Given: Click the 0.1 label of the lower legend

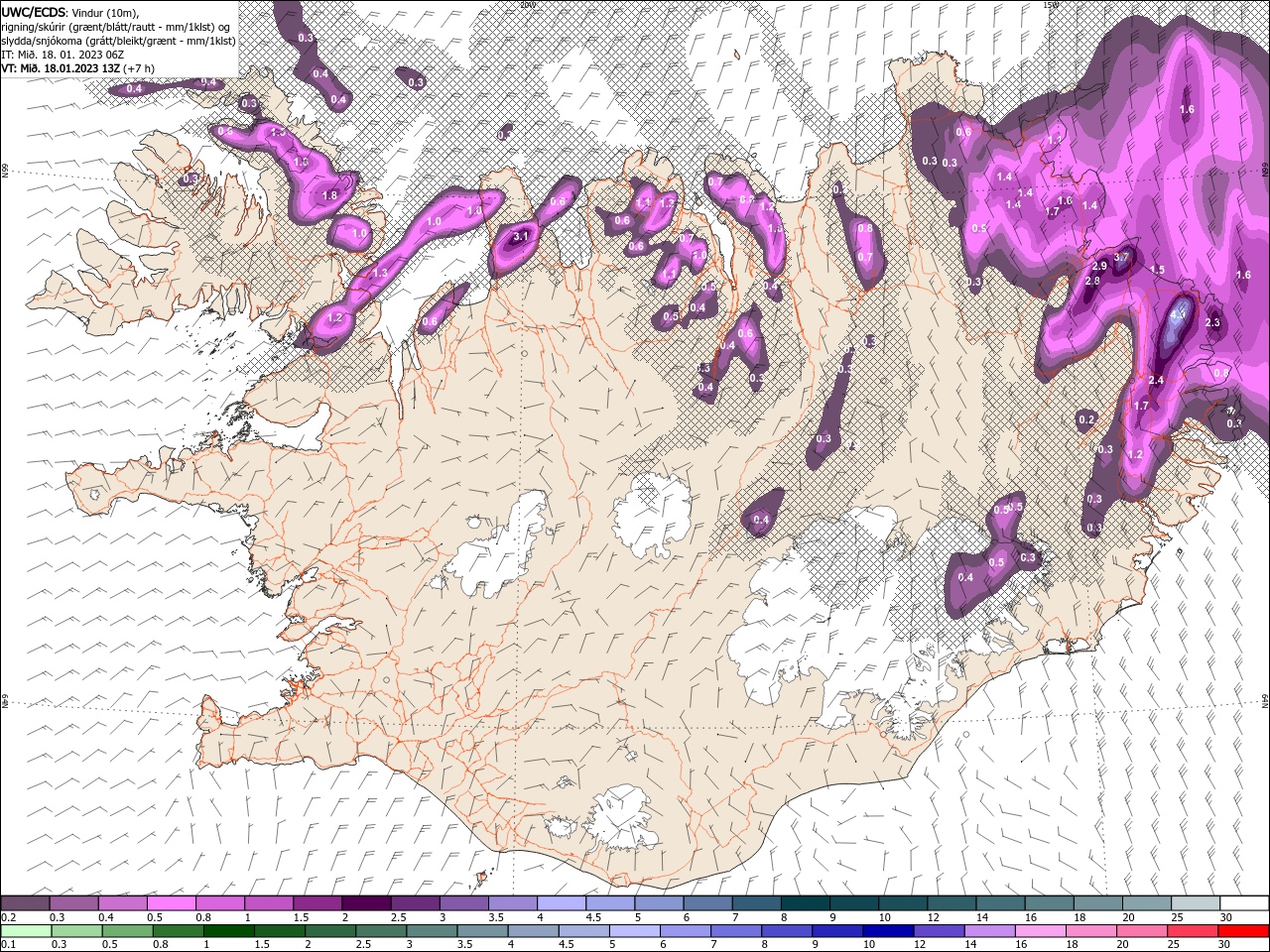Looking at the screenshot, I should [x=8, y=945].
